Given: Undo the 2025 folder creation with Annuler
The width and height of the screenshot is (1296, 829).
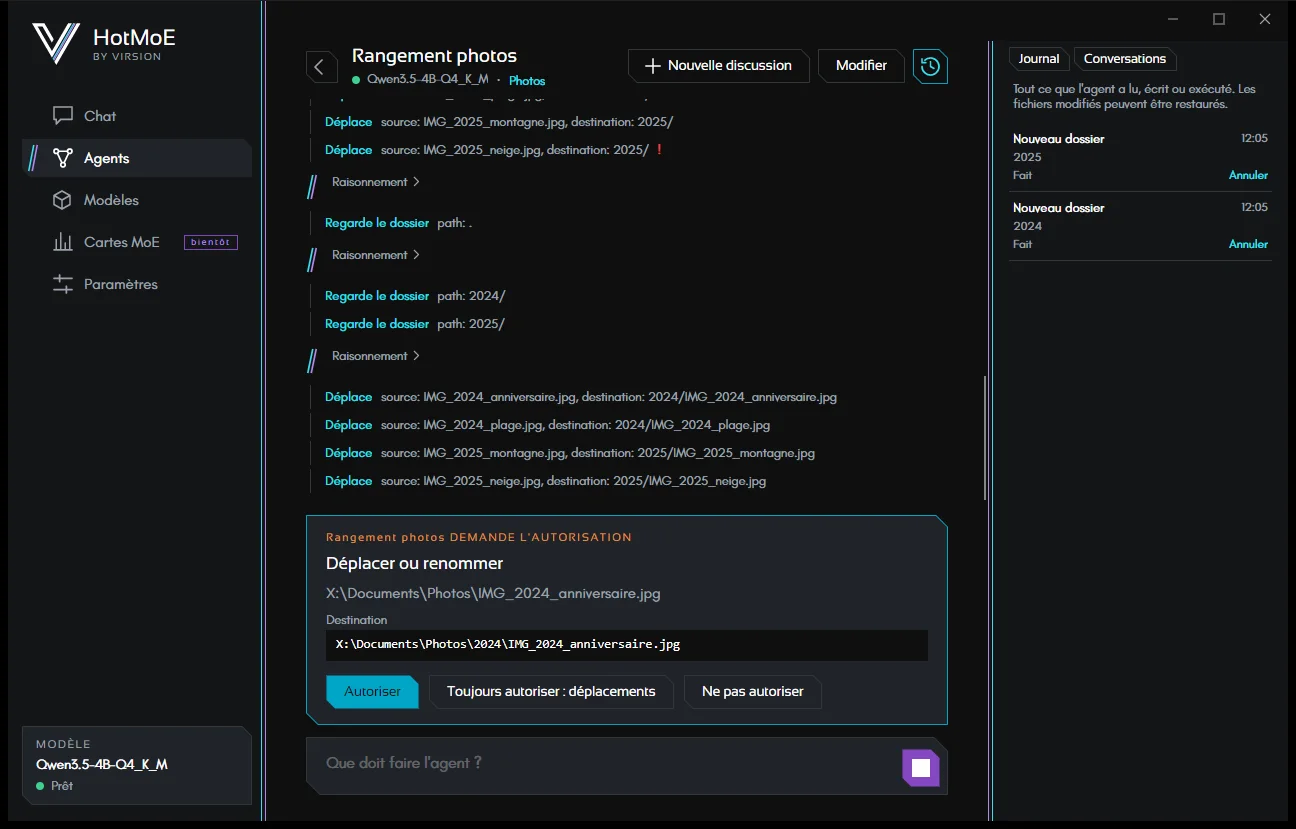Looking at the screenshot, I should click(x=1248, y=175).
